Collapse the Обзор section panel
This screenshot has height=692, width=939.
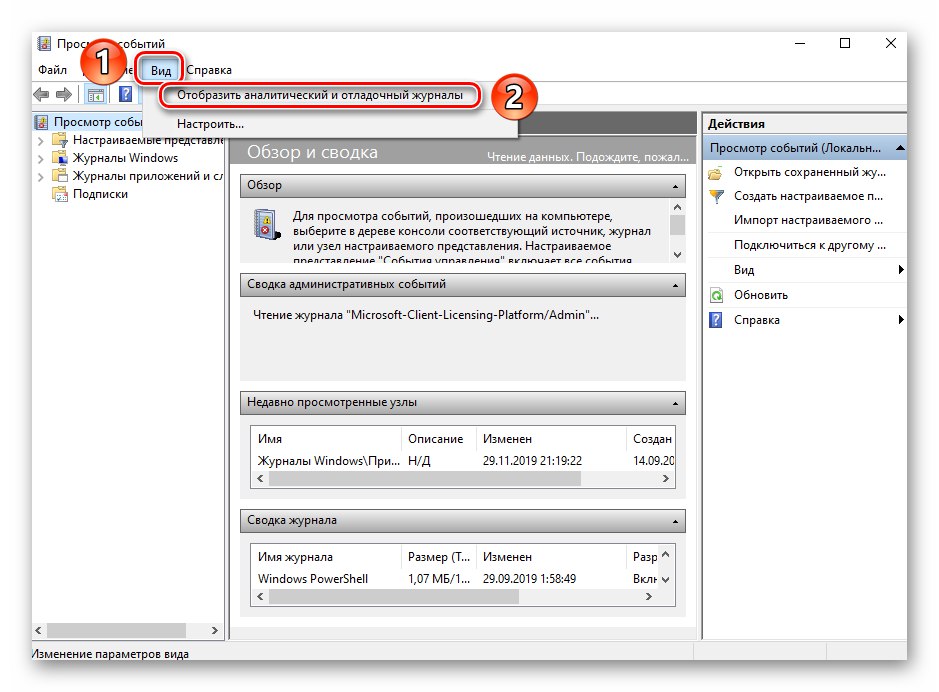coord(677,185)
